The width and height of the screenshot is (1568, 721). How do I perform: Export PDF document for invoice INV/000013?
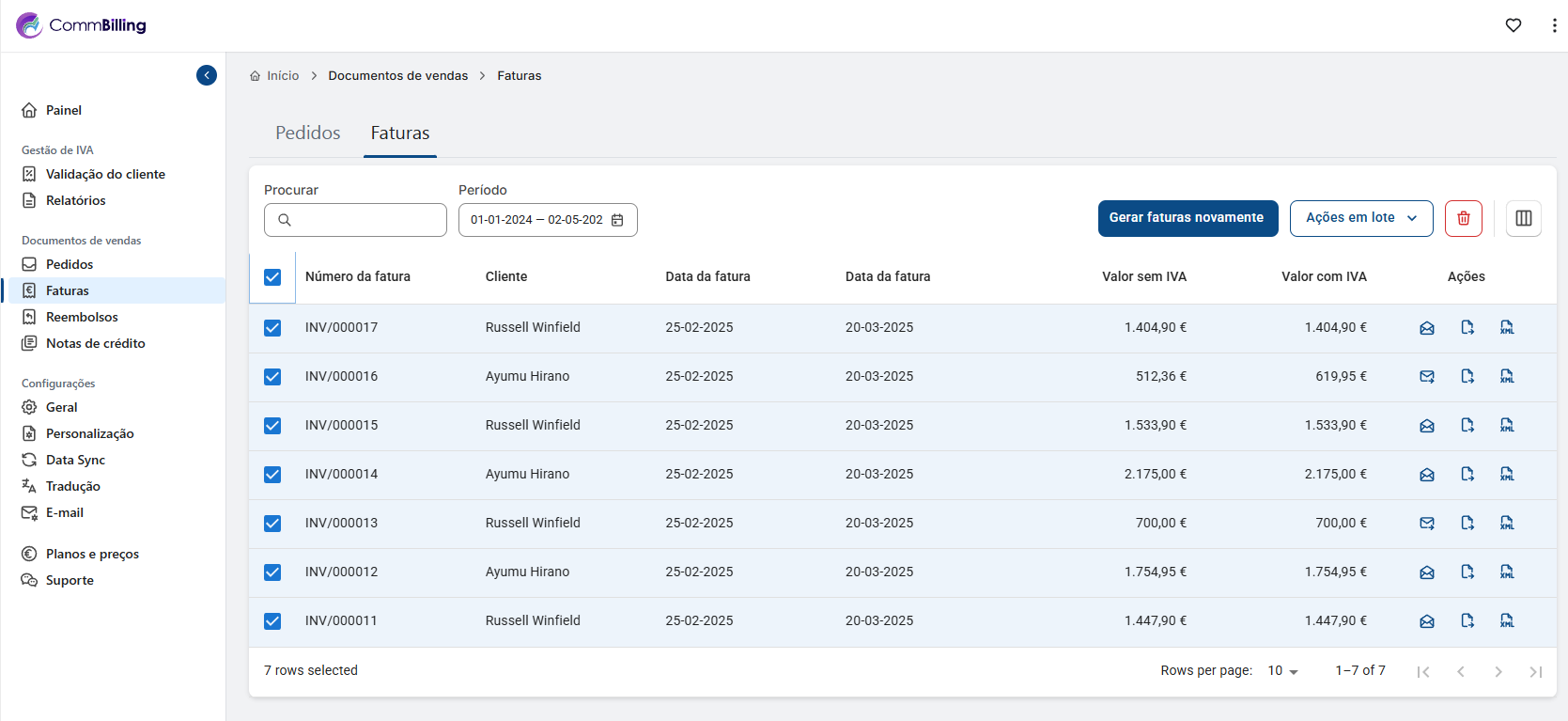(1467, 524)
